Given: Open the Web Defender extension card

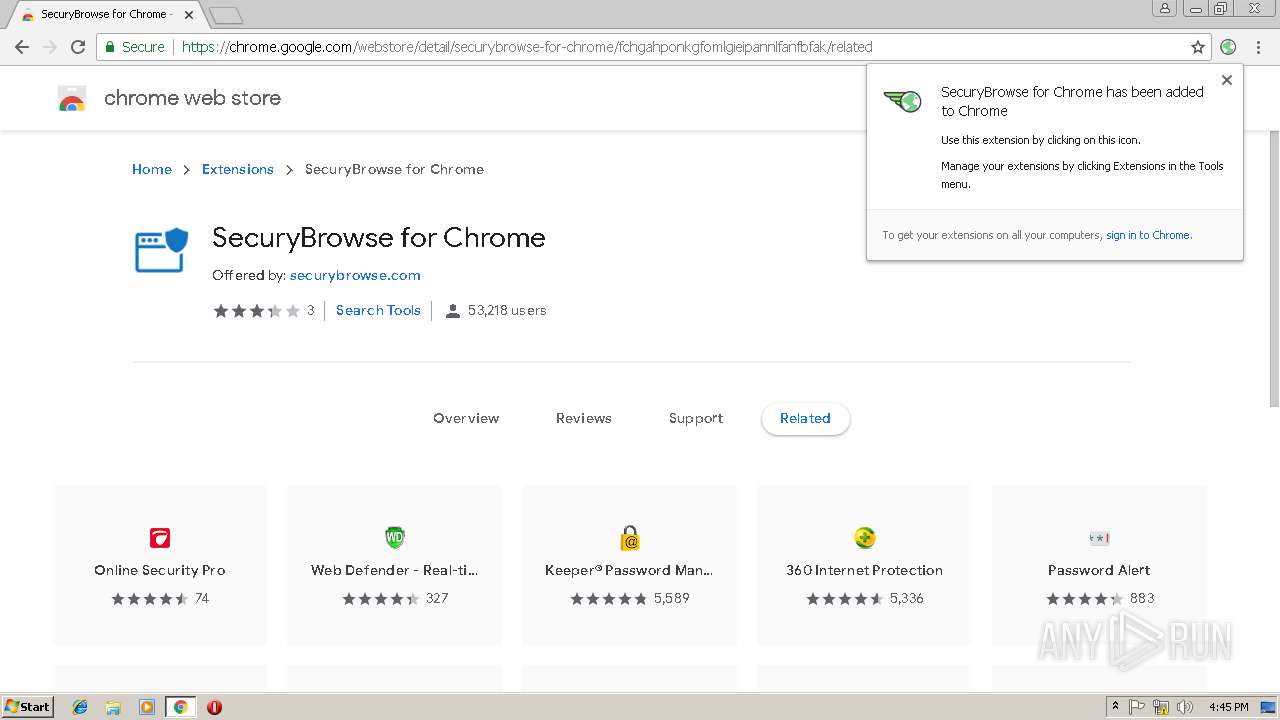Looking at the screenshot, I should click(x=395, y=565).
